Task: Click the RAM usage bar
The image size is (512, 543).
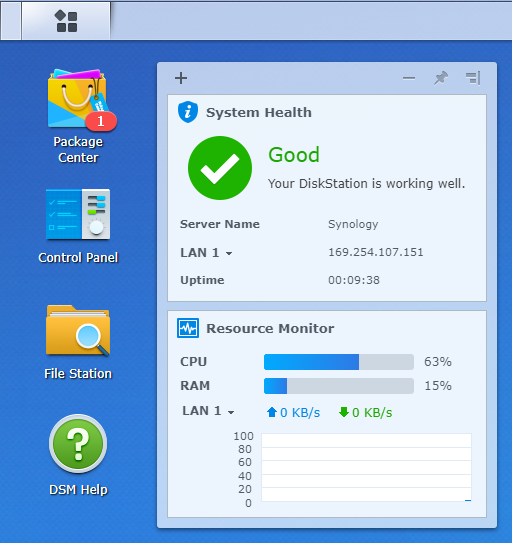Action: point(339,386)
